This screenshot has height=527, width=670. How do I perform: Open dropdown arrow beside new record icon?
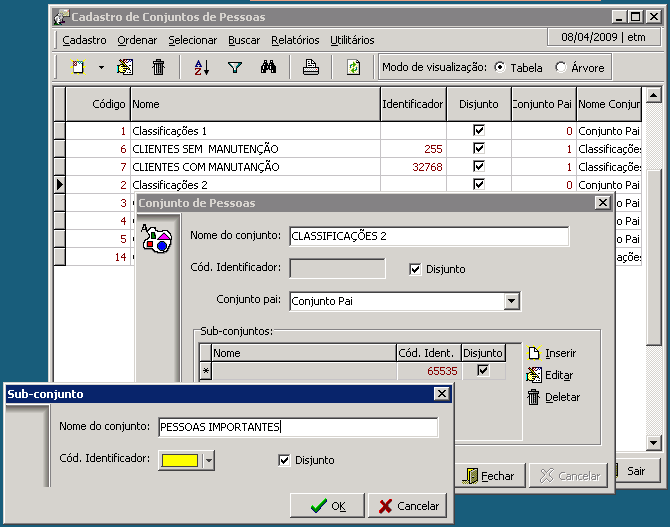(101, 67)
